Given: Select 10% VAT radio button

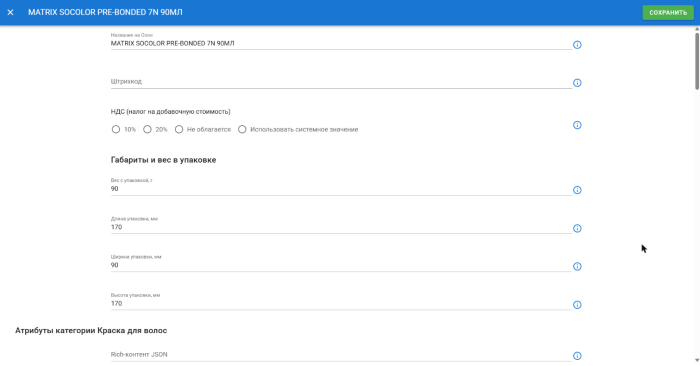Looking at the screenshot, I should pos(116,129).
